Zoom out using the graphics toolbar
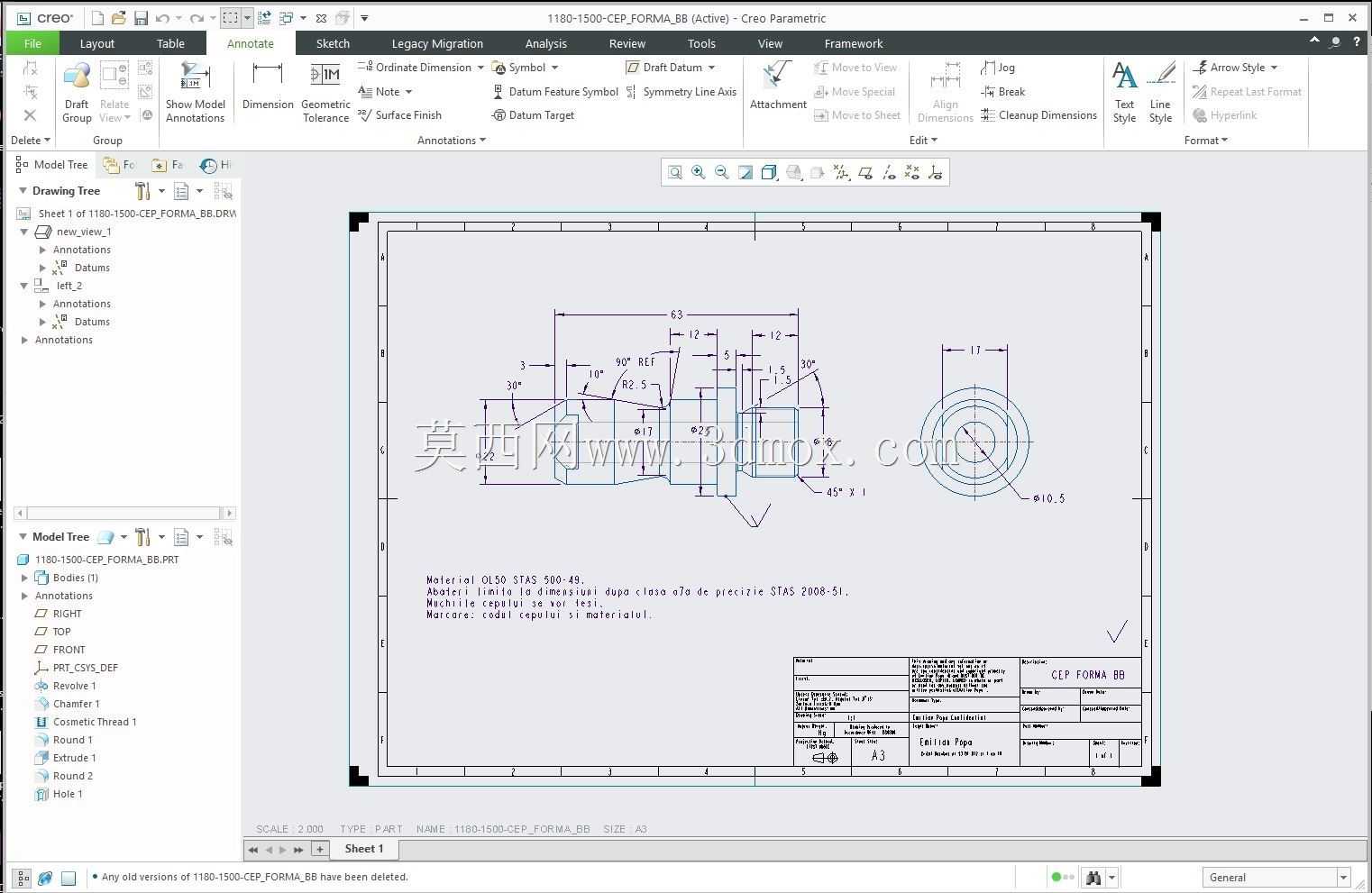 point(721,172)
